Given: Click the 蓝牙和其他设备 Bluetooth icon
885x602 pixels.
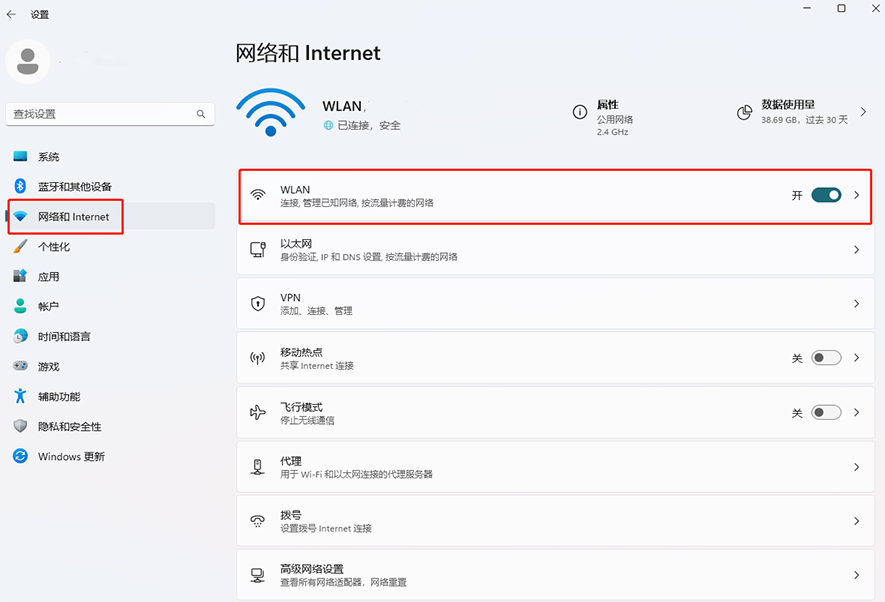Looking at the screenshot, I should (x=20, y=186).
